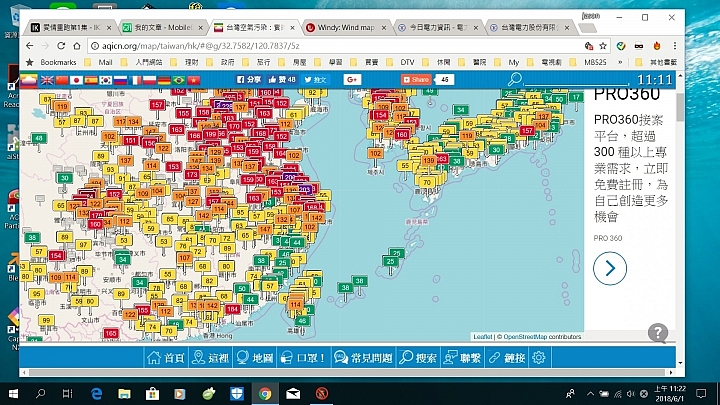Click the red 184 AQI marker

coord(233,309)
